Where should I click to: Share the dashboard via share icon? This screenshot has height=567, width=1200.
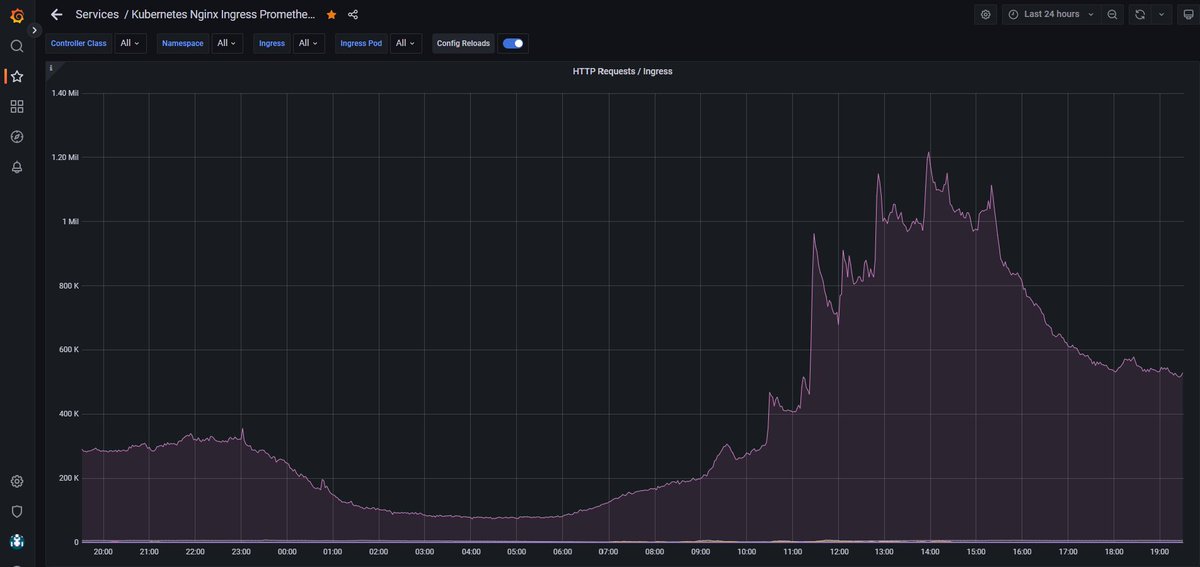coord(353,15)
